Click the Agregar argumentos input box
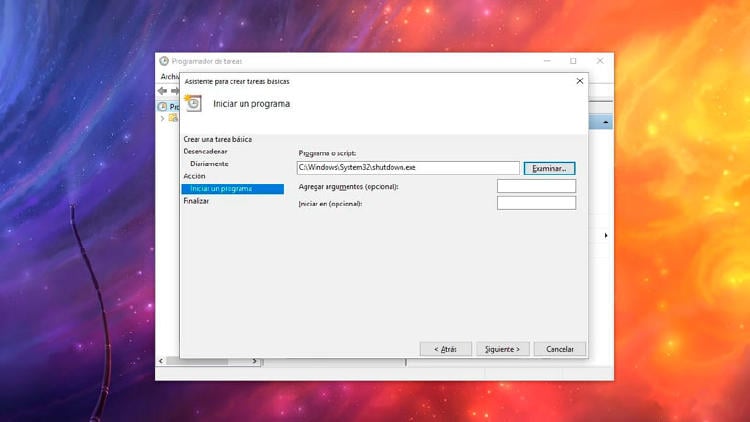 [536, 186]
